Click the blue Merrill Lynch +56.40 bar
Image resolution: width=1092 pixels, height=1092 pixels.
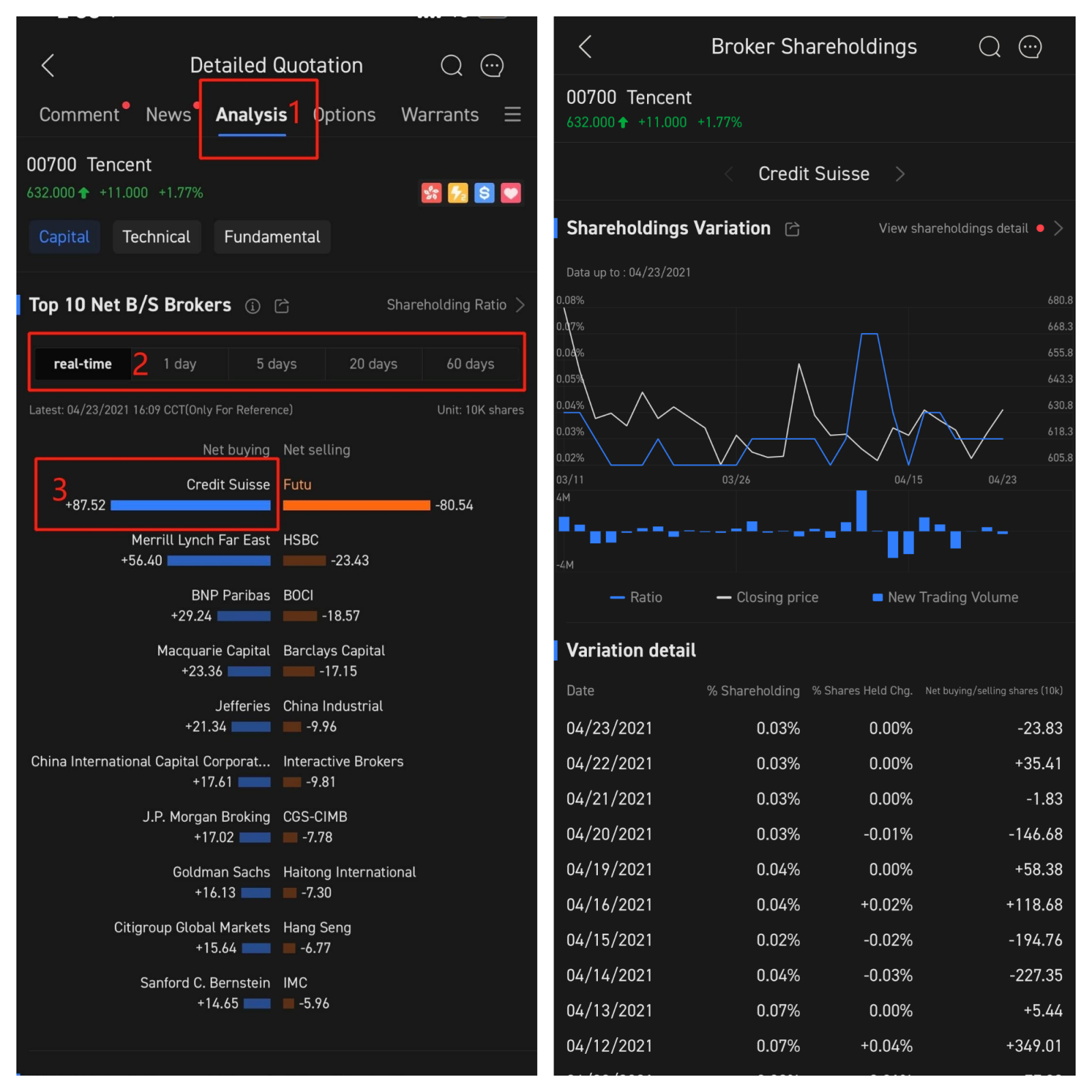(219, 560)
